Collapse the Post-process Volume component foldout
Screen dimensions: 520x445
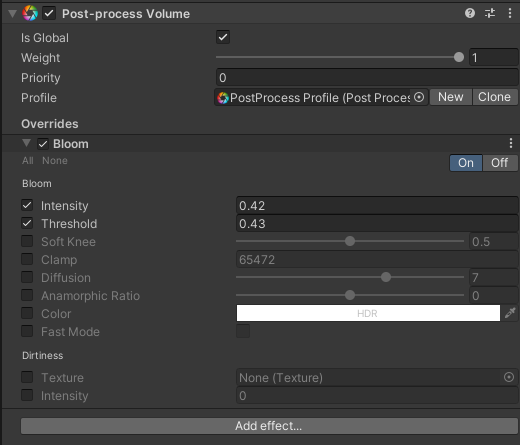pos(12,14)
